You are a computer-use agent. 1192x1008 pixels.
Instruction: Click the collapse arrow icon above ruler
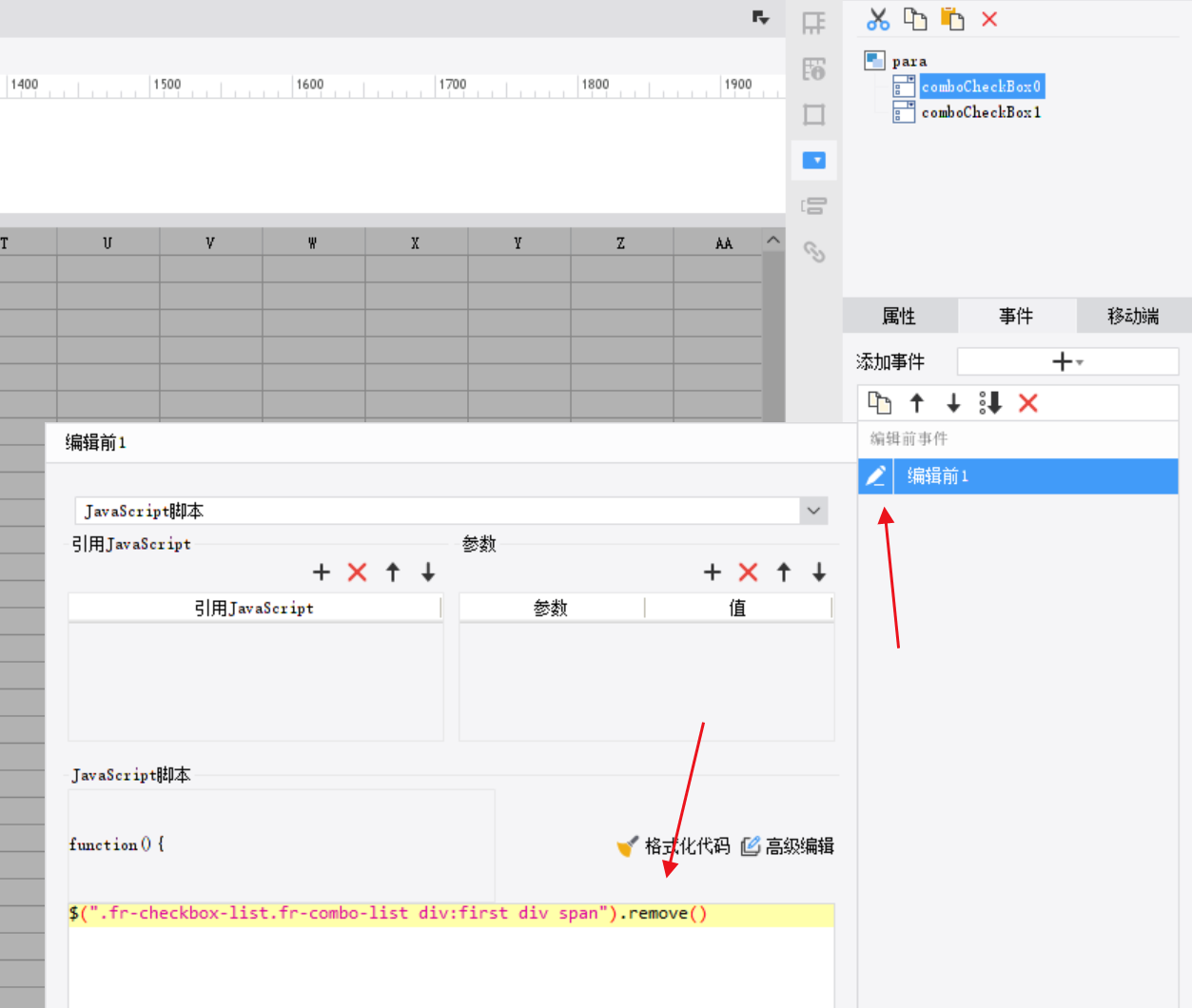point(760,17)
